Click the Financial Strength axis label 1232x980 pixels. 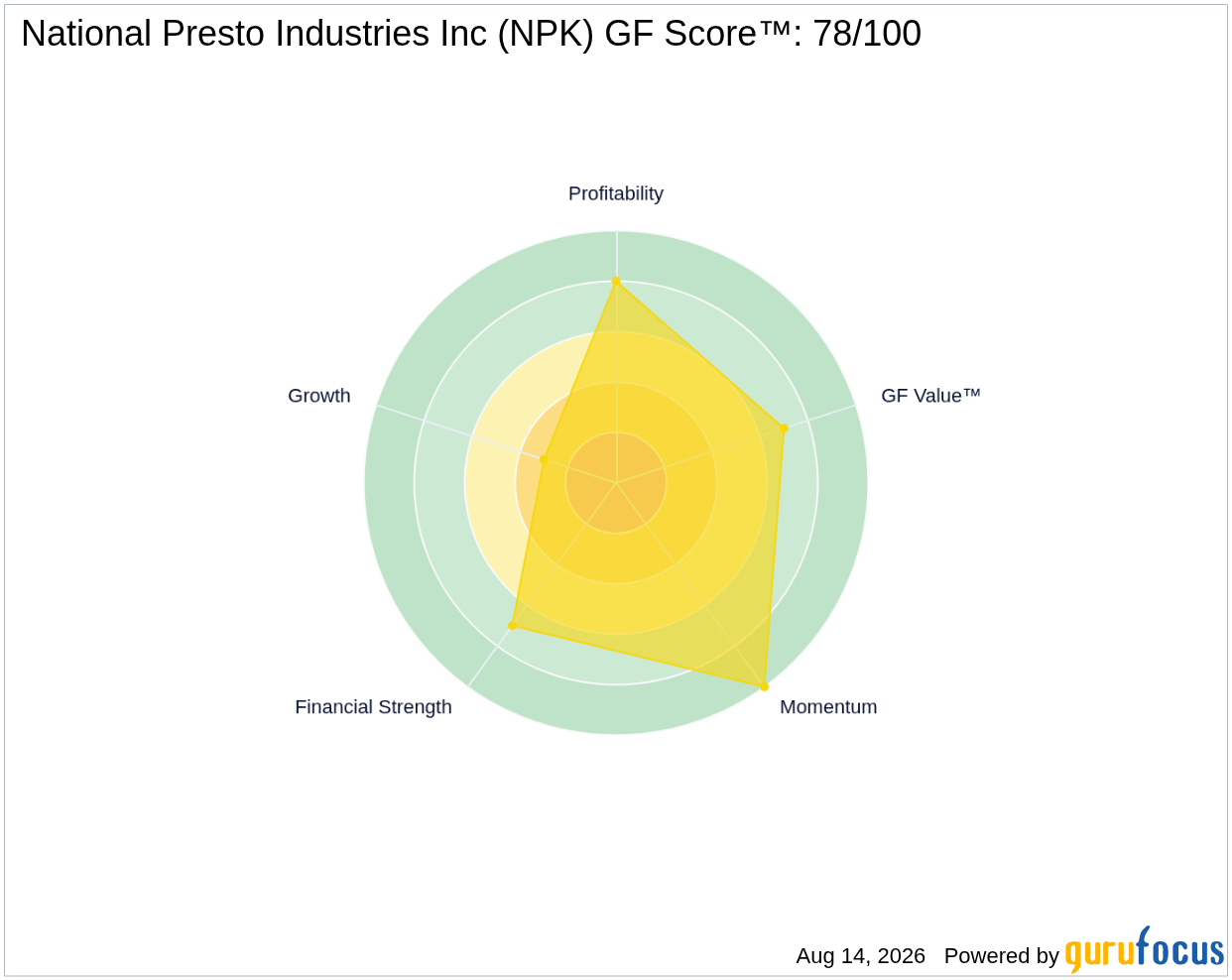click(373, 707)
